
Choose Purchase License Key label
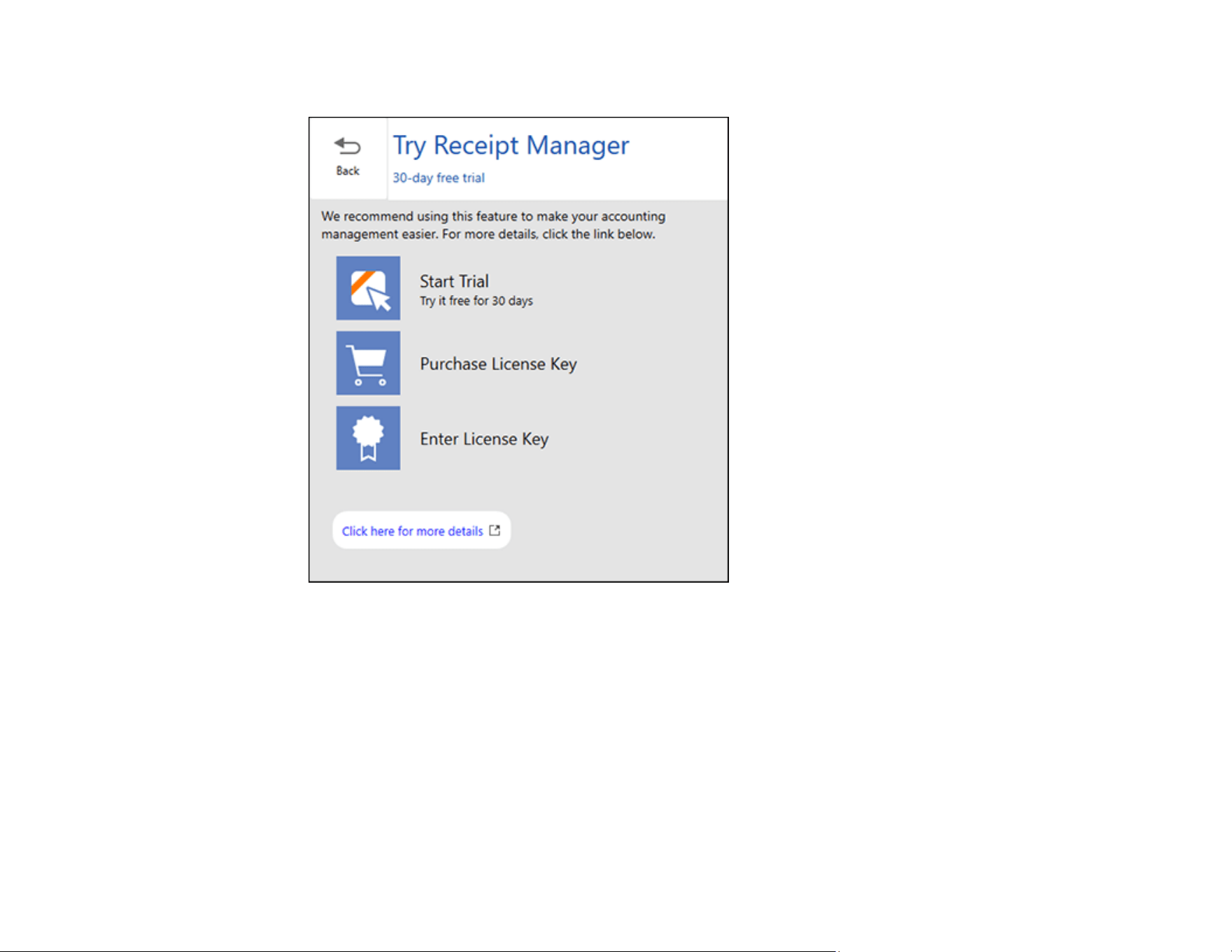(498, 364)
